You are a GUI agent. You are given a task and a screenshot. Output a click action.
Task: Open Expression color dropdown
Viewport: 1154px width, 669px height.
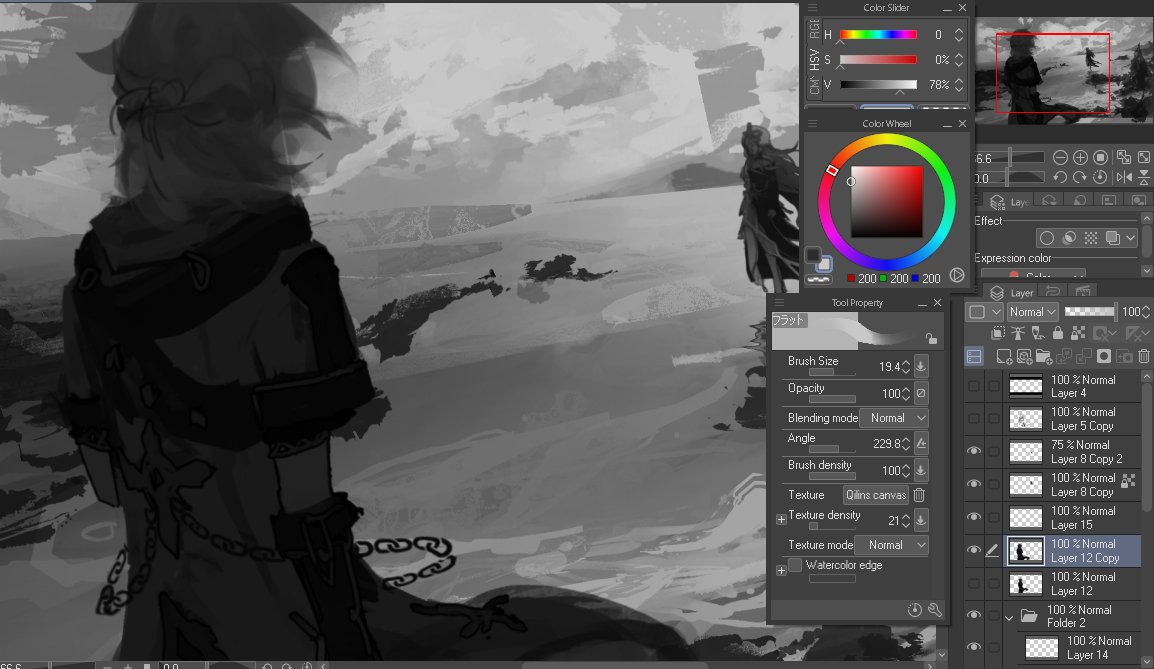coord(1033,275)
